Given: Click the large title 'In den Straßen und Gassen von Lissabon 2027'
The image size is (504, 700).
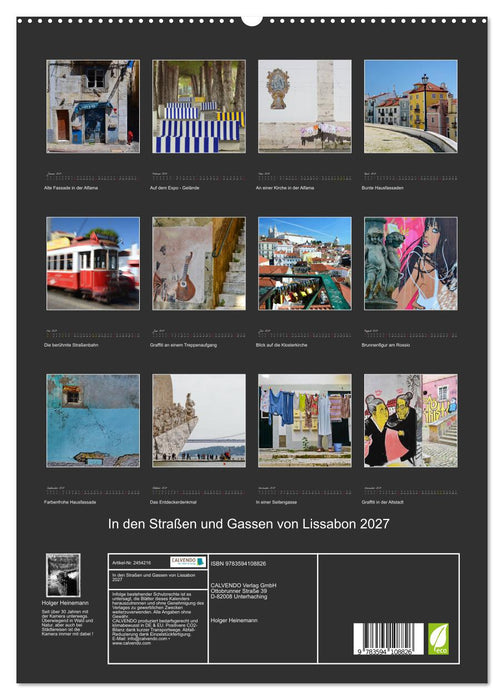Looking at the screenshot, I should (249, 524).
